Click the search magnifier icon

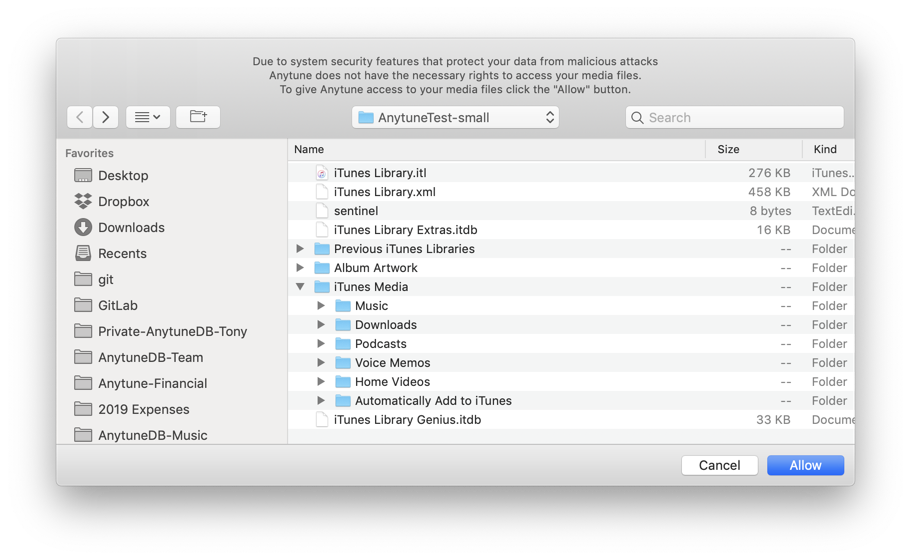637,118
